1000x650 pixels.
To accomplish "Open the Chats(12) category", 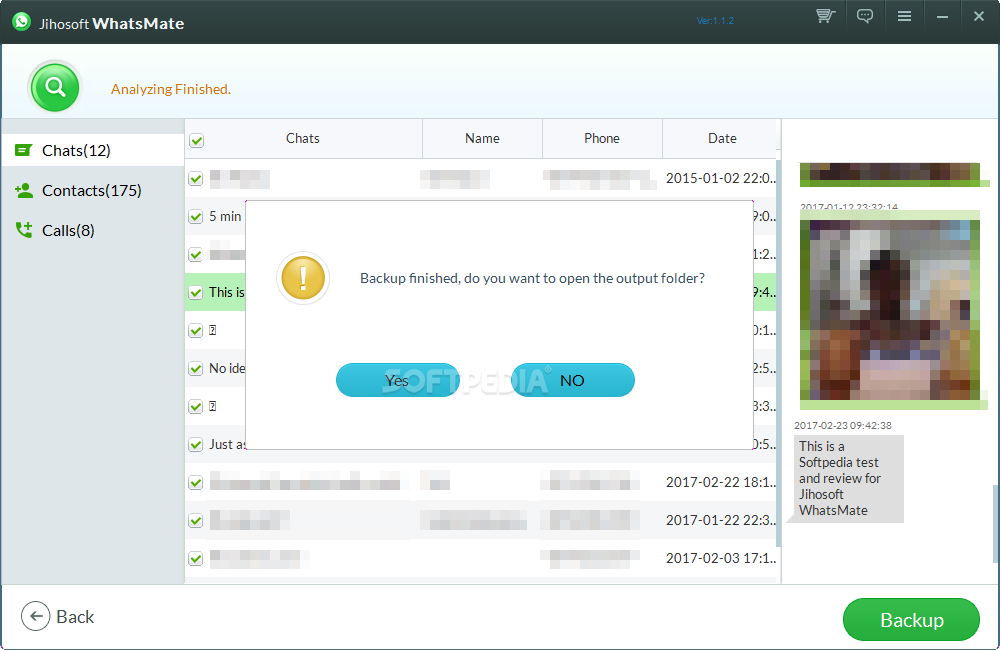I will coord(93,151).
